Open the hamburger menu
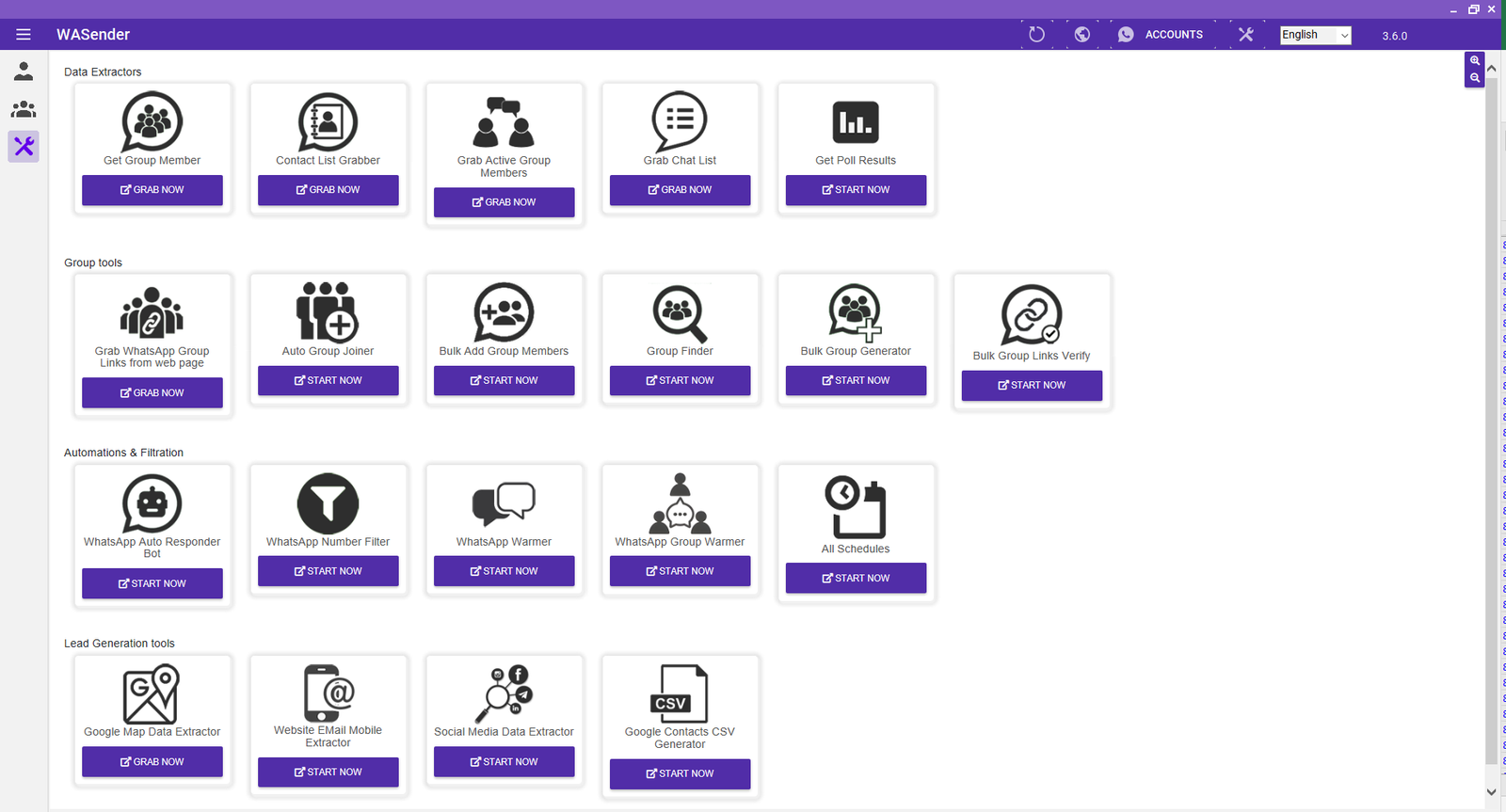Image resolution: width=1506 pixels, height=812 pixels. (24, 35)
